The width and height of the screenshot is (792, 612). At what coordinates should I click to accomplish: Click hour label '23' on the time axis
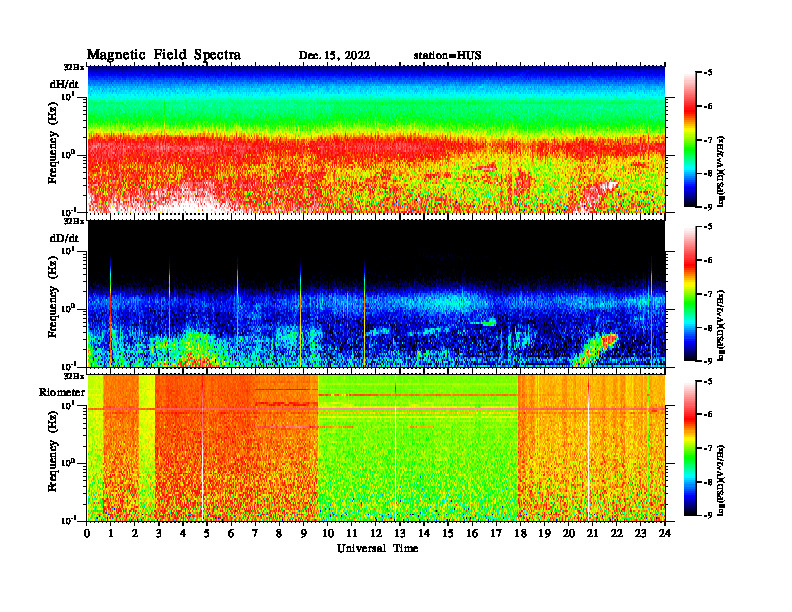640,534
